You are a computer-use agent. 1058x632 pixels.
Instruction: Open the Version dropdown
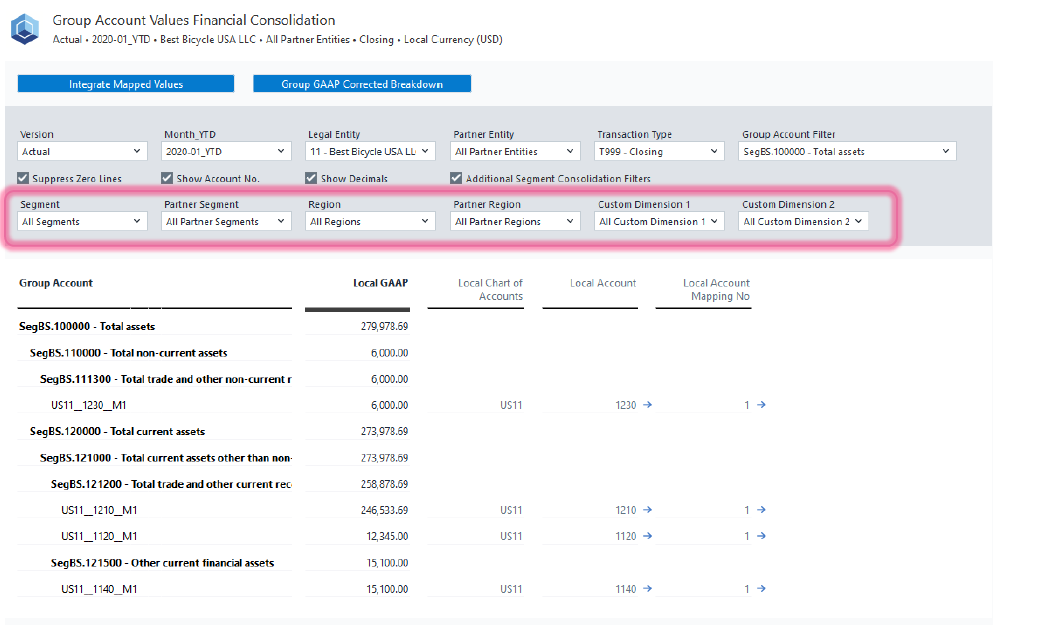point(83,152)
